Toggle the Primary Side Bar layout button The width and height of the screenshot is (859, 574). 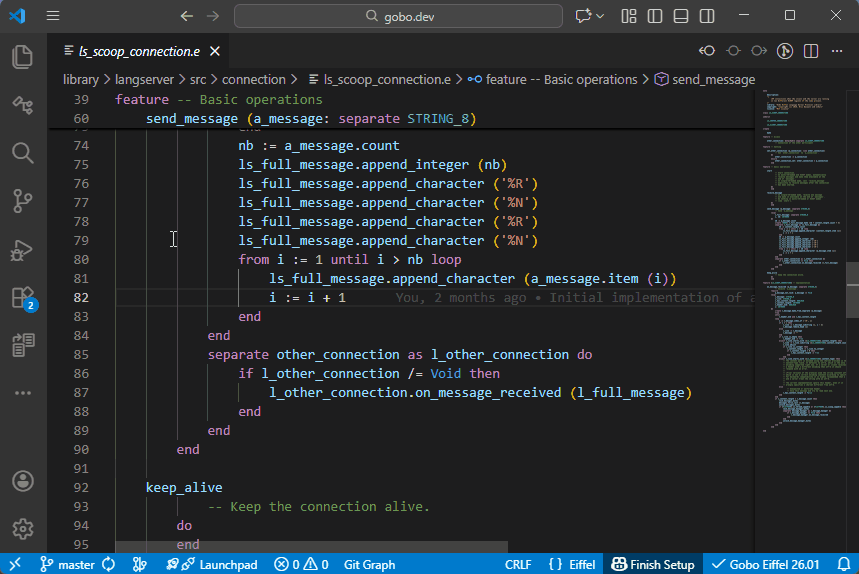655,16
